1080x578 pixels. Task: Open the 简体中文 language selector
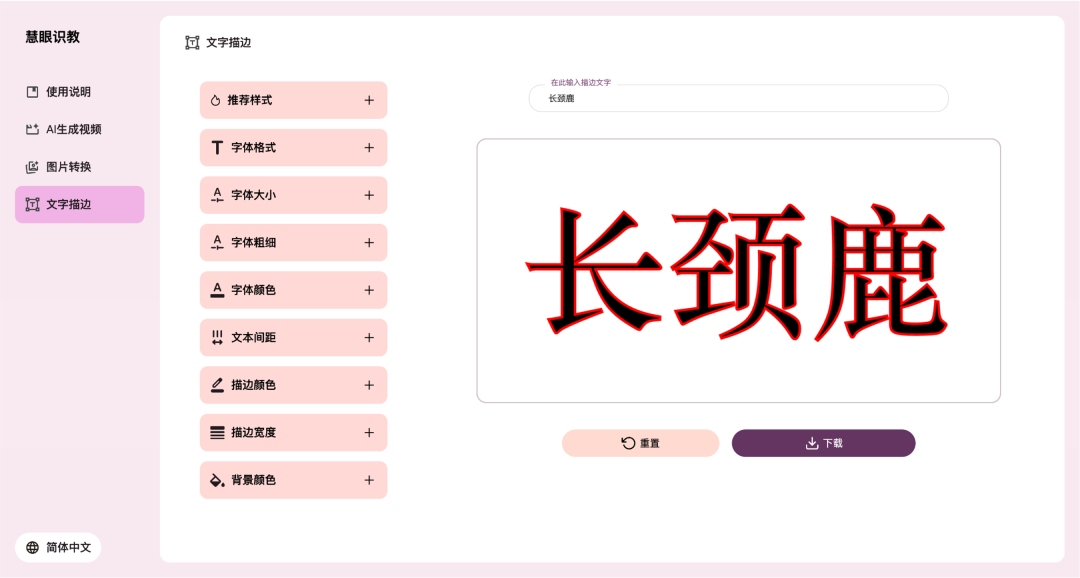tap(59, 548)
